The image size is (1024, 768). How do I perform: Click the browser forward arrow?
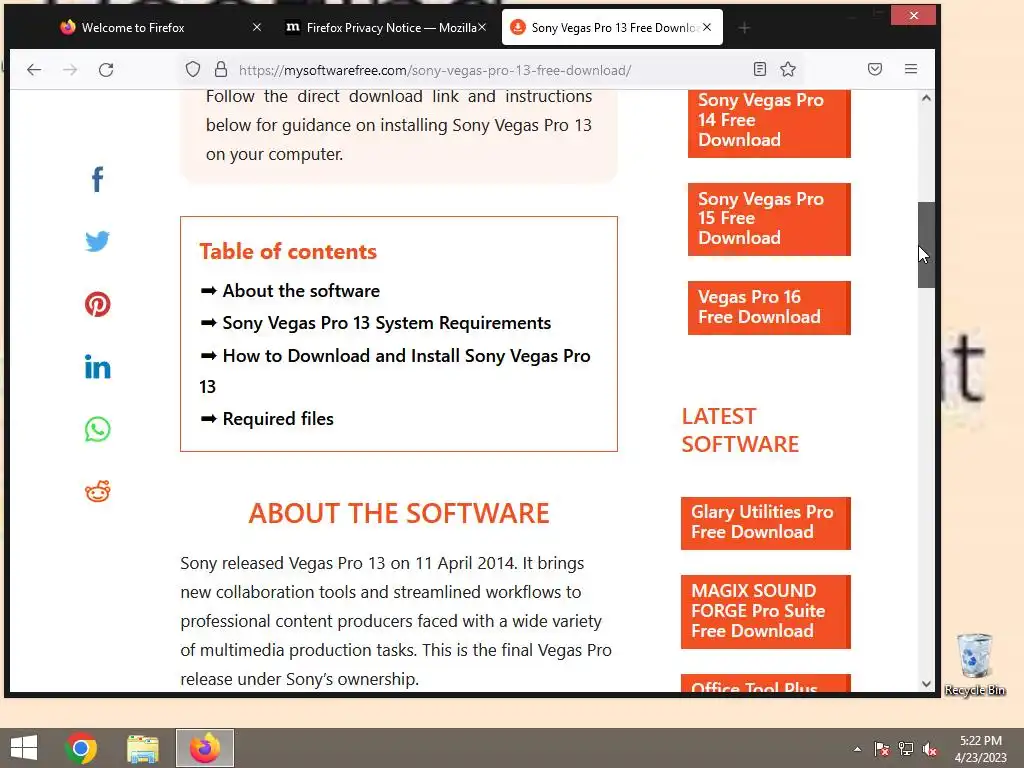(70, 69)
